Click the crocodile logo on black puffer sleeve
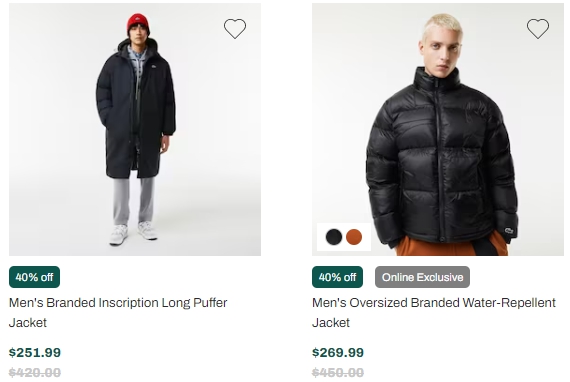This screenshot has height=382, width=570. (x=509, y=230)
